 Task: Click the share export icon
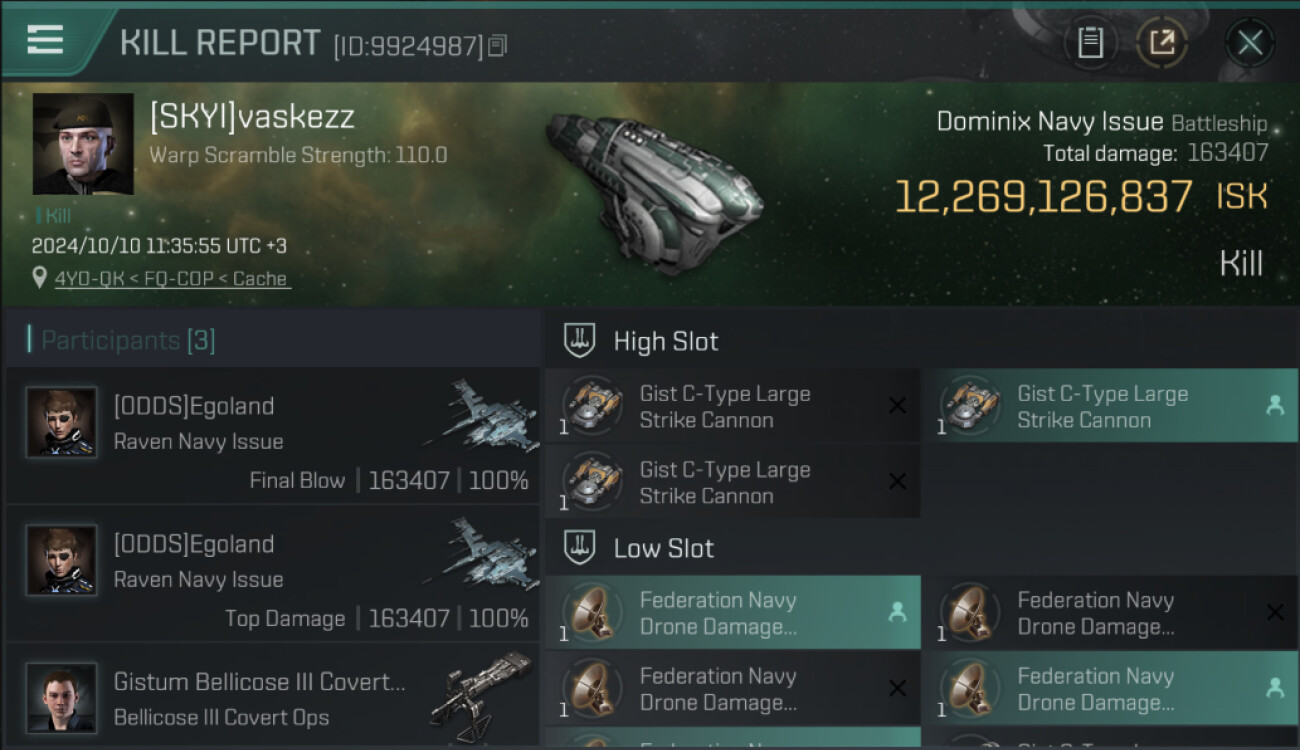point(1161,43)
